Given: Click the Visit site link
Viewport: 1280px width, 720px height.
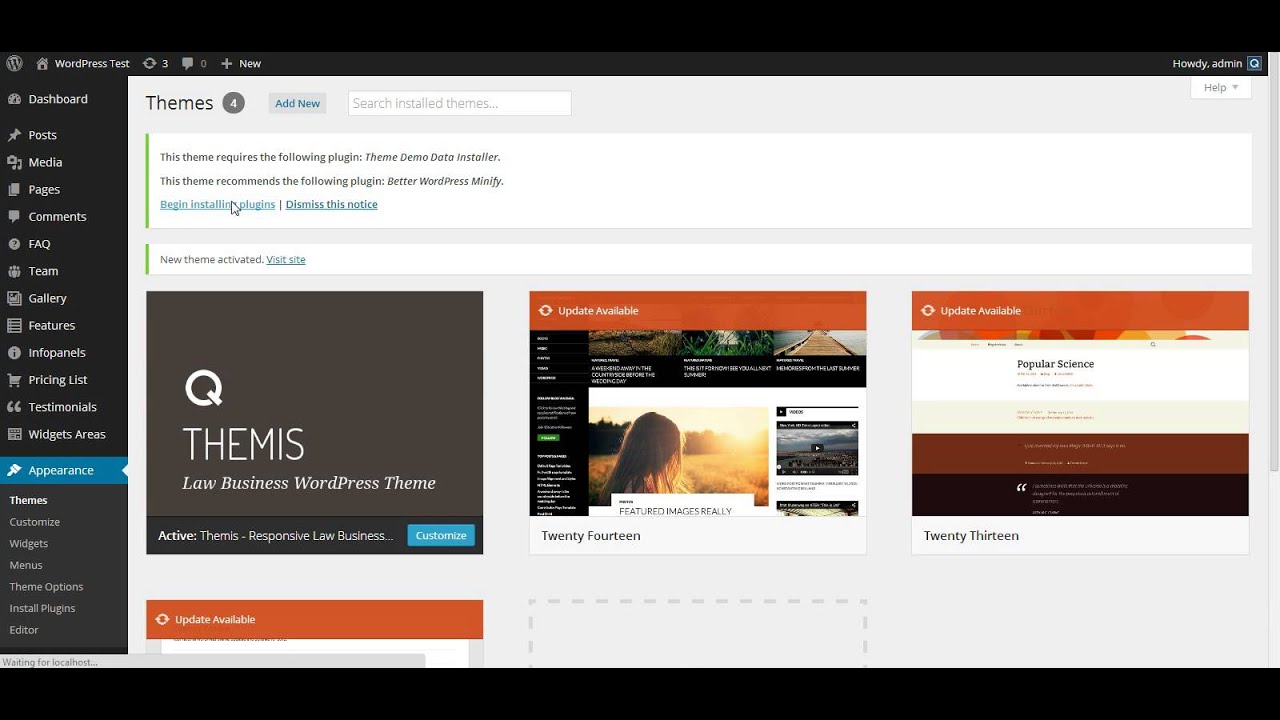Looking at the screenshot, I should pyautogui.click(x=286, y=259).
